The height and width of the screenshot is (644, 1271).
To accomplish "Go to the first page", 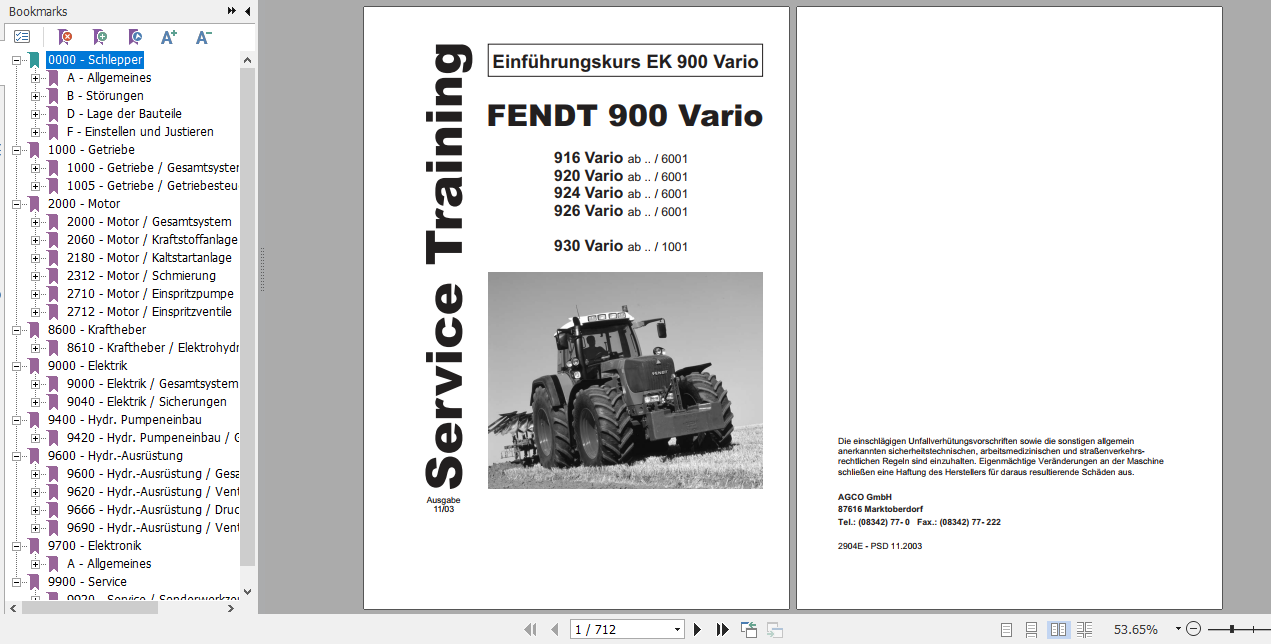I will coord(530,629).
